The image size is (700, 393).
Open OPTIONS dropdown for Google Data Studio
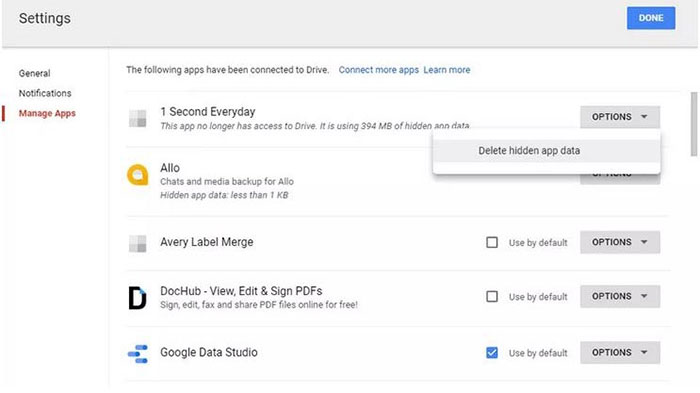(620, 353)
